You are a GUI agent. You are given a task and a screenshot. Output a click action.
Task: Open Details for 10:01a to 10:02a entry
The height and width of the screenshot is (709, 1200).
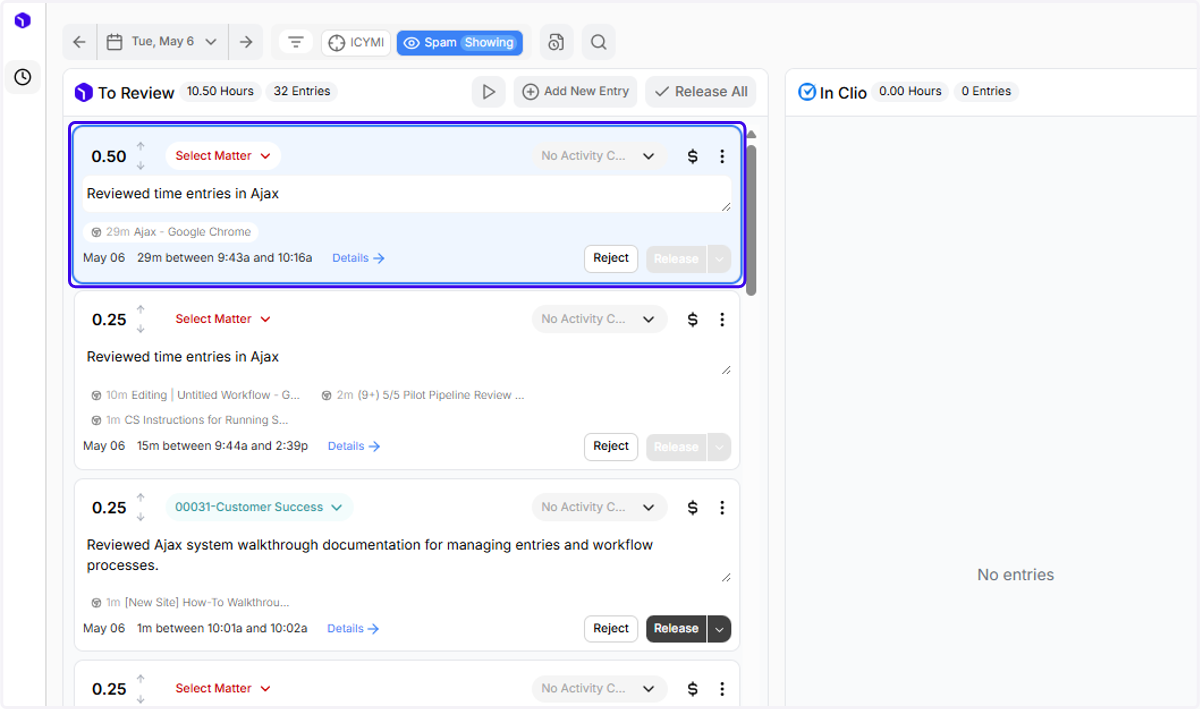click(353, 629)
